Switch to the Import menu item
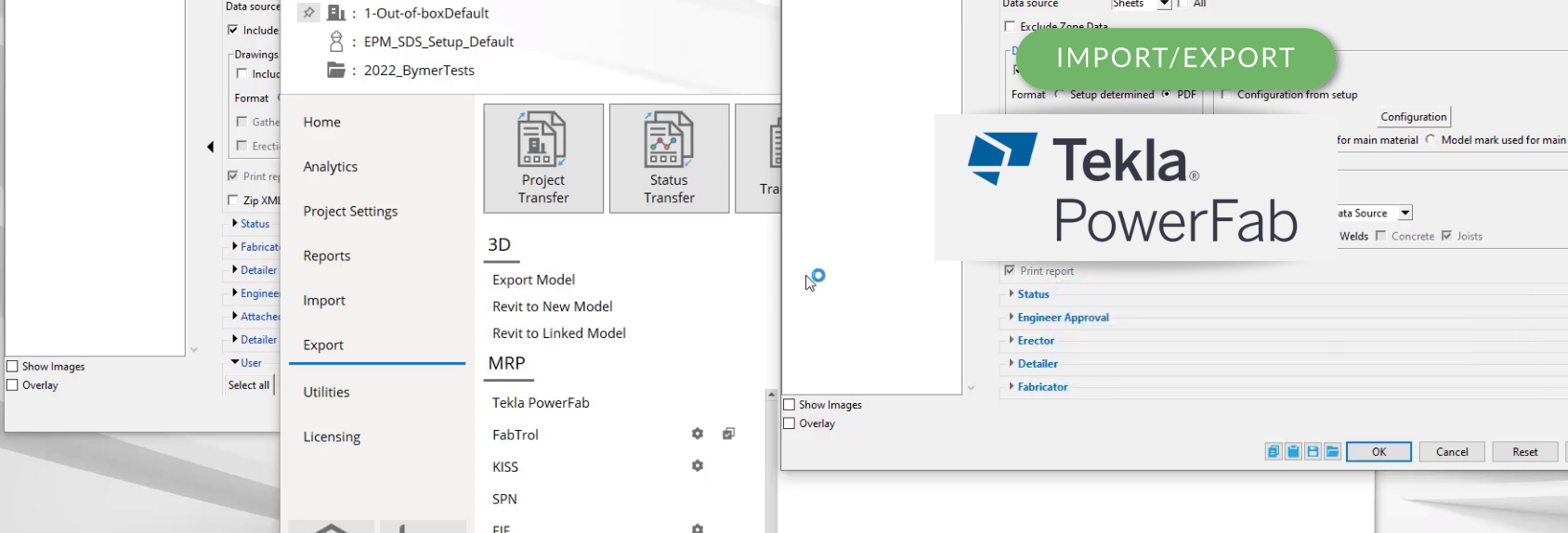1568x533 pixels. [324, 300]
